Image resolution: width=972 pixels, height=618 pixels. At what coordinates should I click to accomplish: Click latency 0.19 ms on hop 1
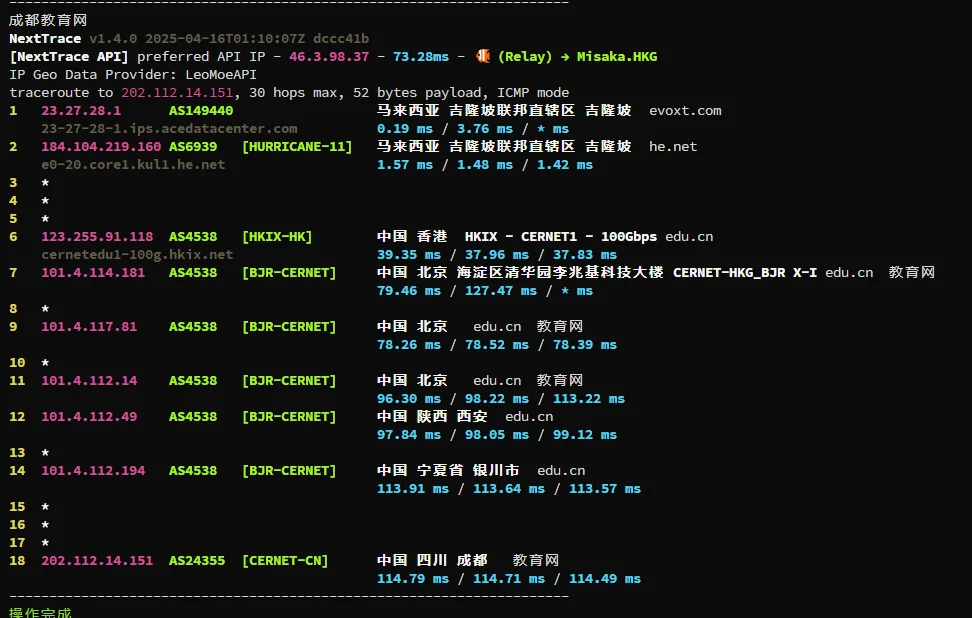click(x=405, y=128)
